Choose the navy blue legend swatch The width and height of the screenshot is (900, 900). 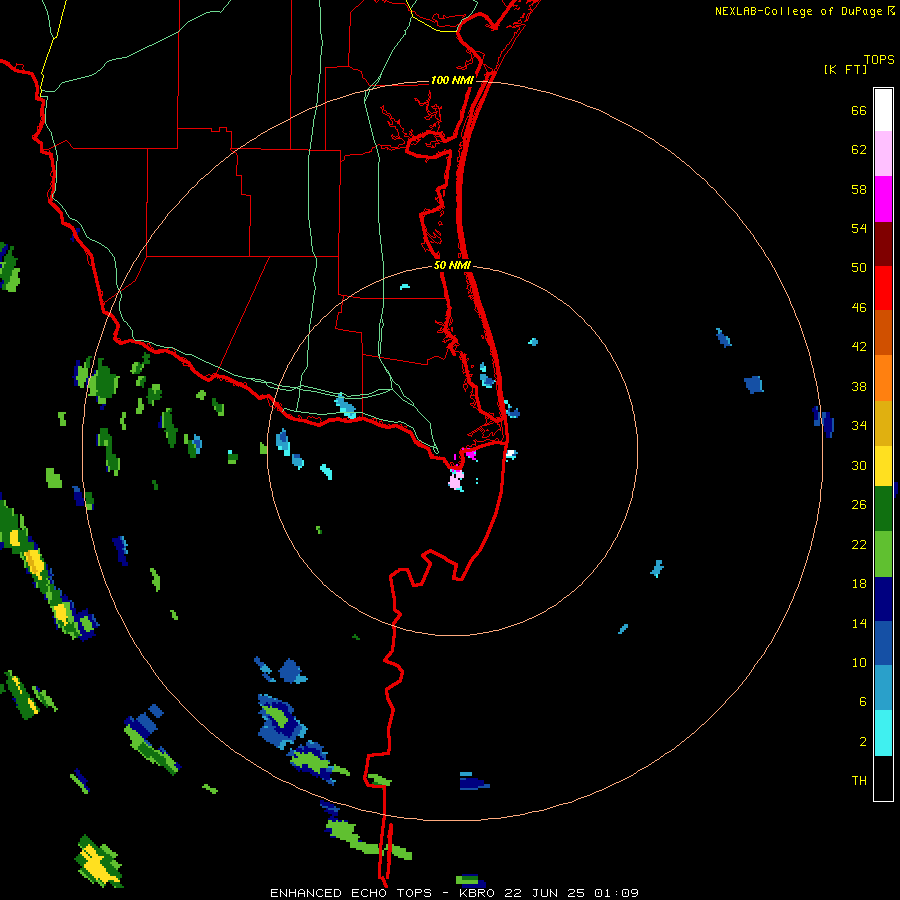(x=883, y=599)
